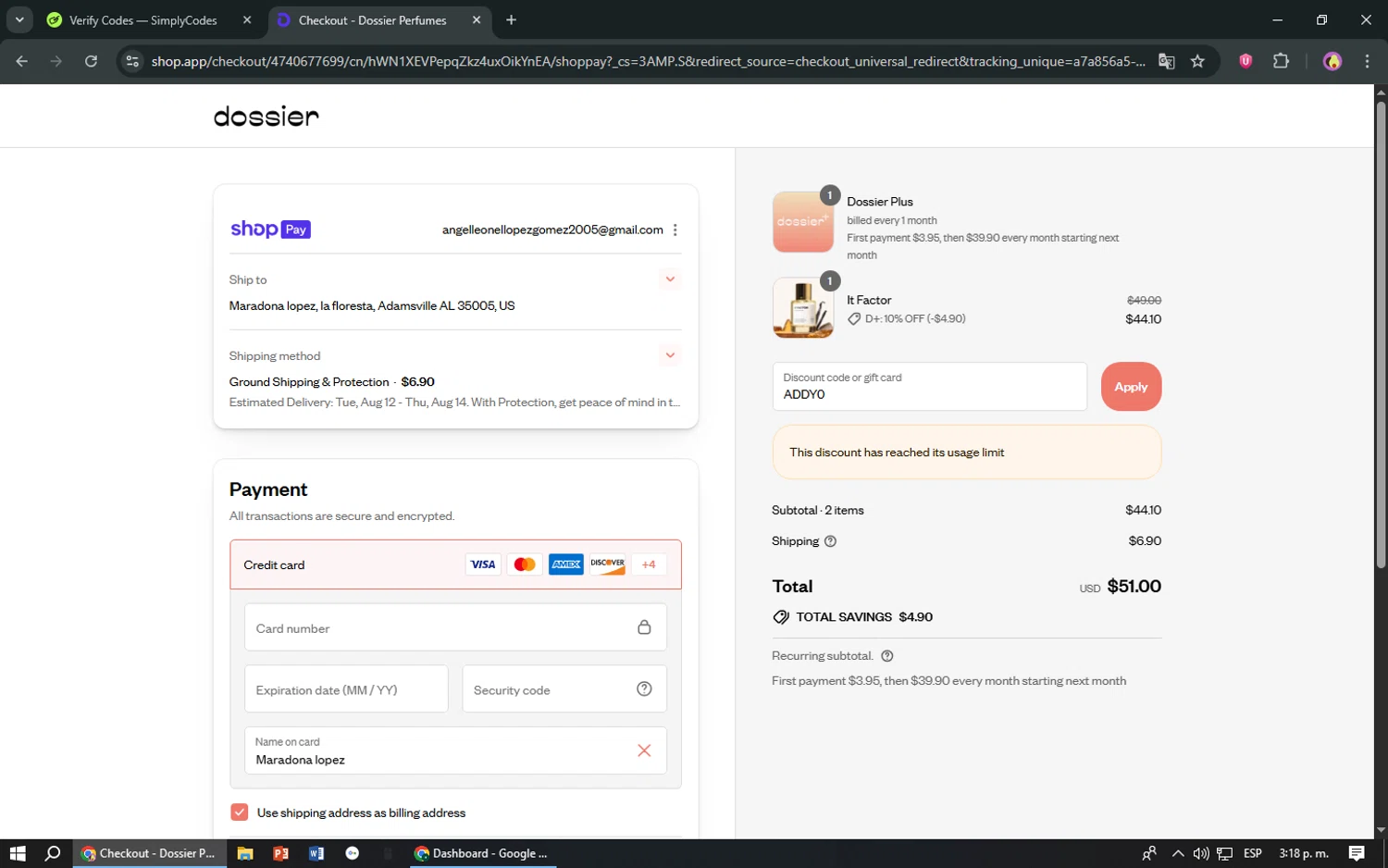Click the American Express icon
Viewport: 1388px width, 868px height.
tap(566, 564)
